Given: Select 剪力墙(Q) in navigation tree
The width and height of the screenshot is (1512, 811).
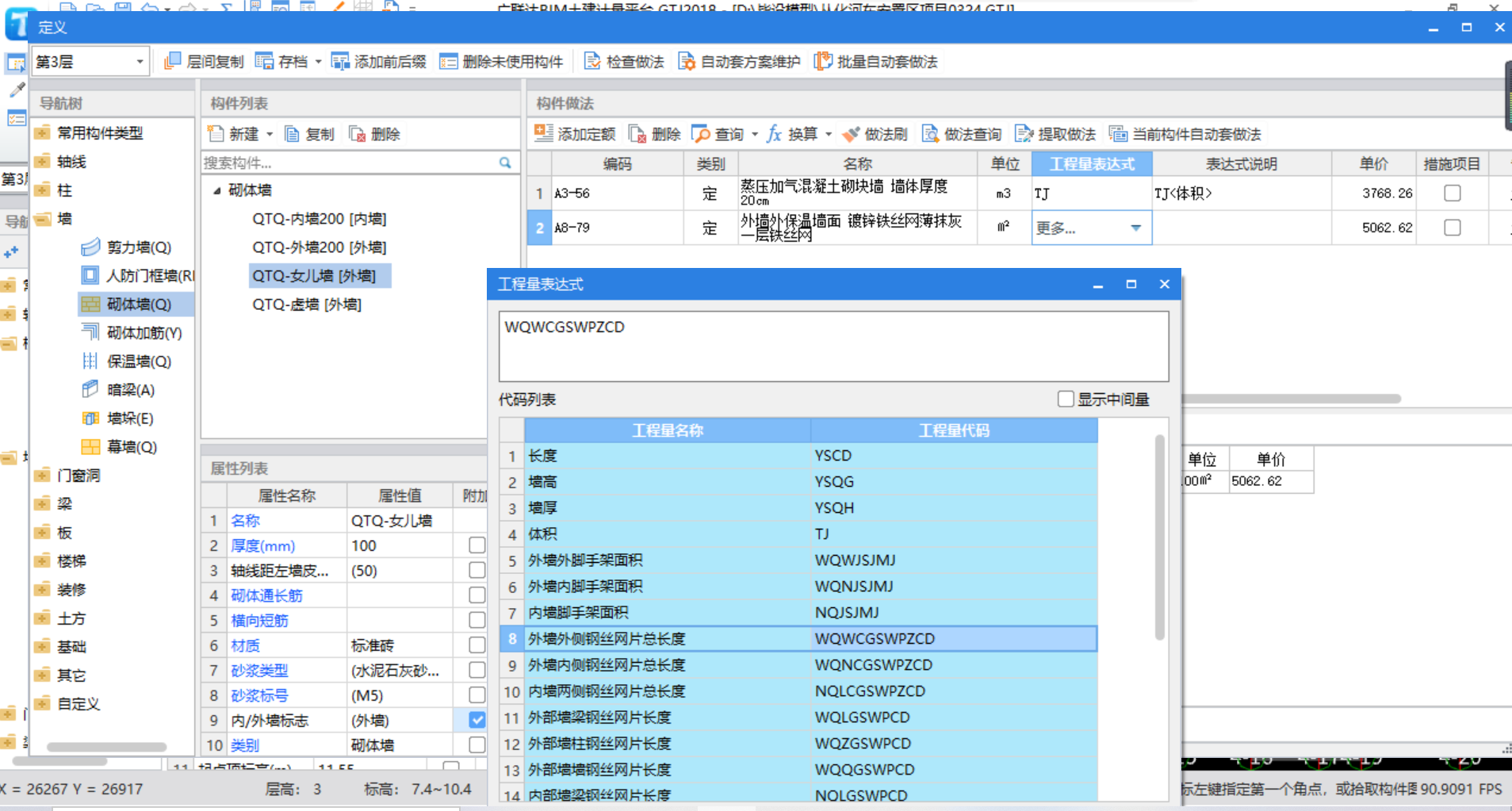Looking at the screenshot, I should pyautogui.click(x=126, y=247).
